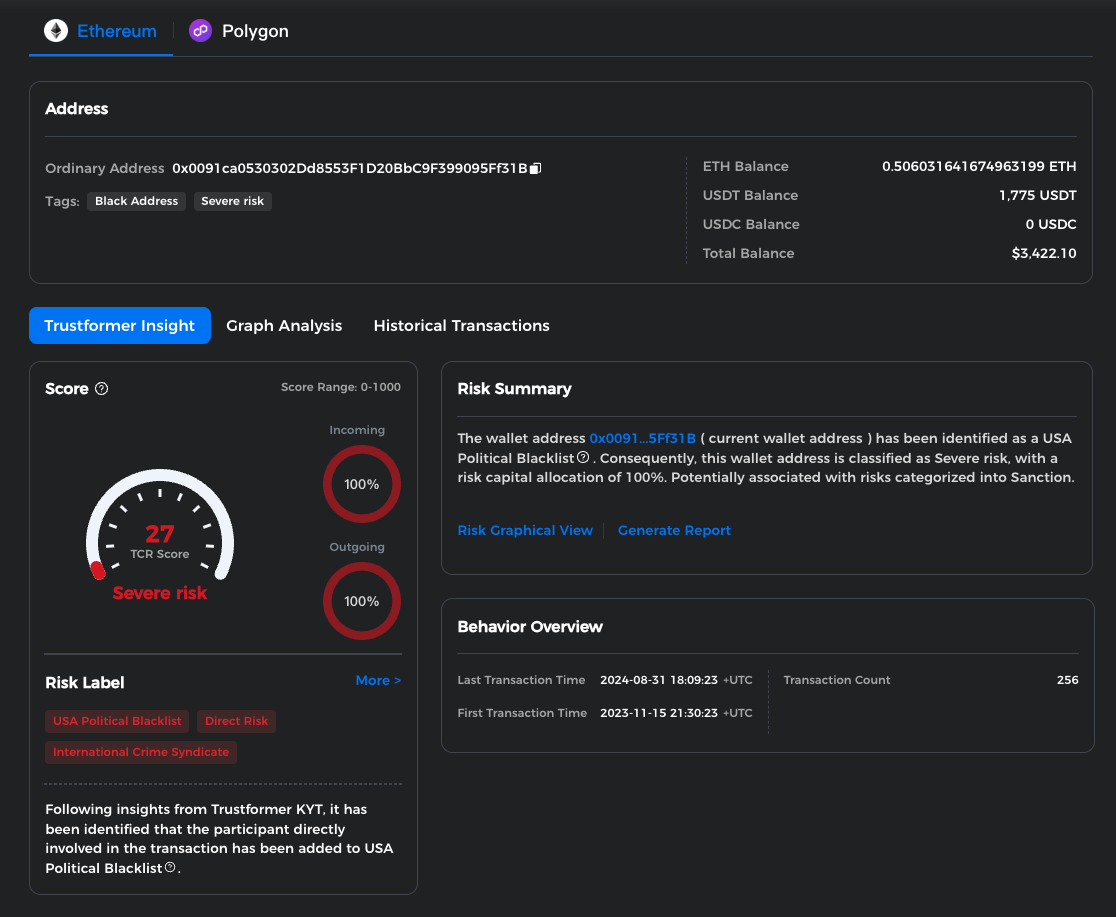This screenshot has width=1116, height=917.
Task: Click the Behavior Overview heading
Action: (530, 627)
